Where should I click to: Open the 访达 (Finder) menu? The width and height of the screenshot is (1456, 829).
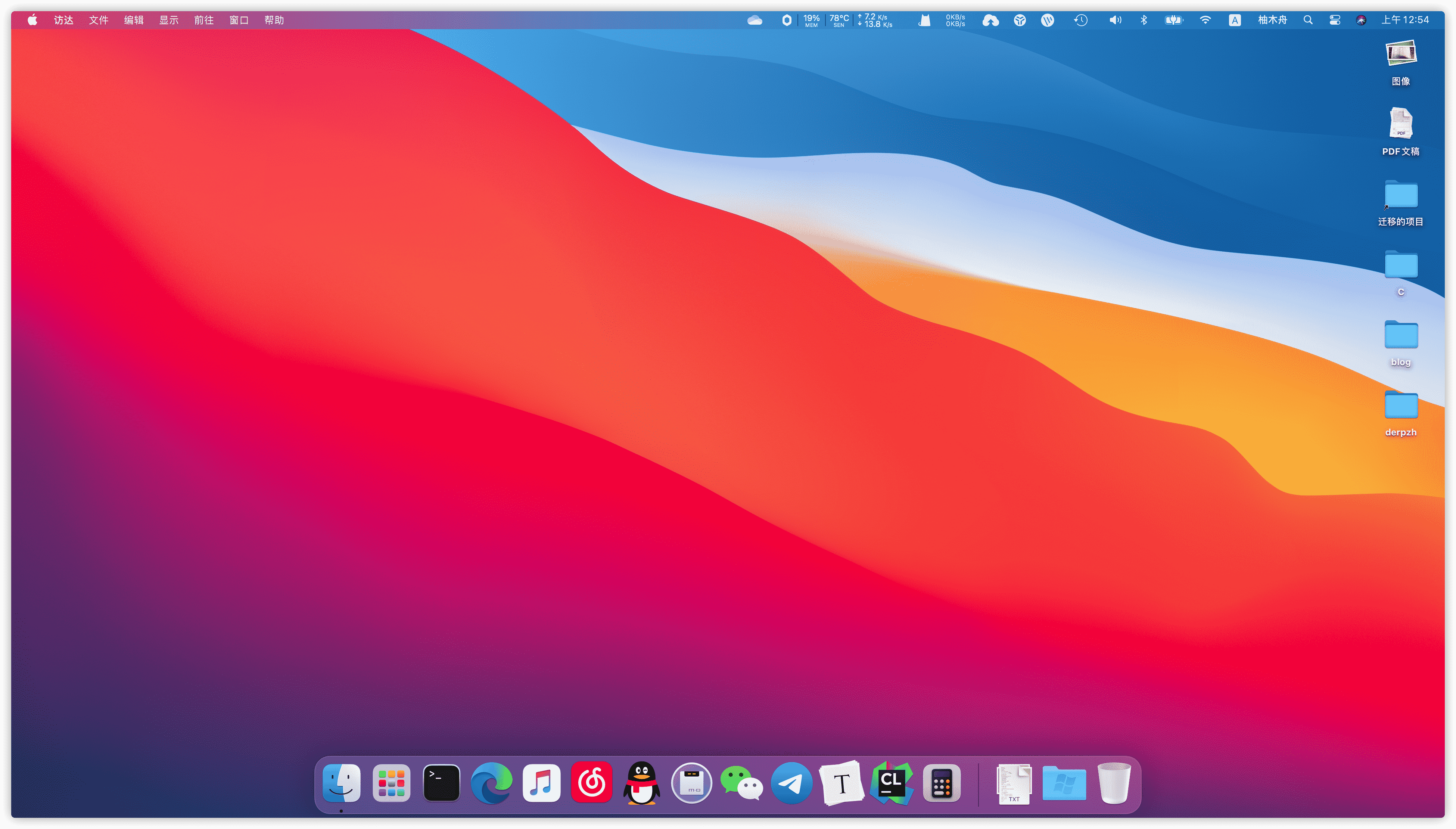[x=64, y=20]
